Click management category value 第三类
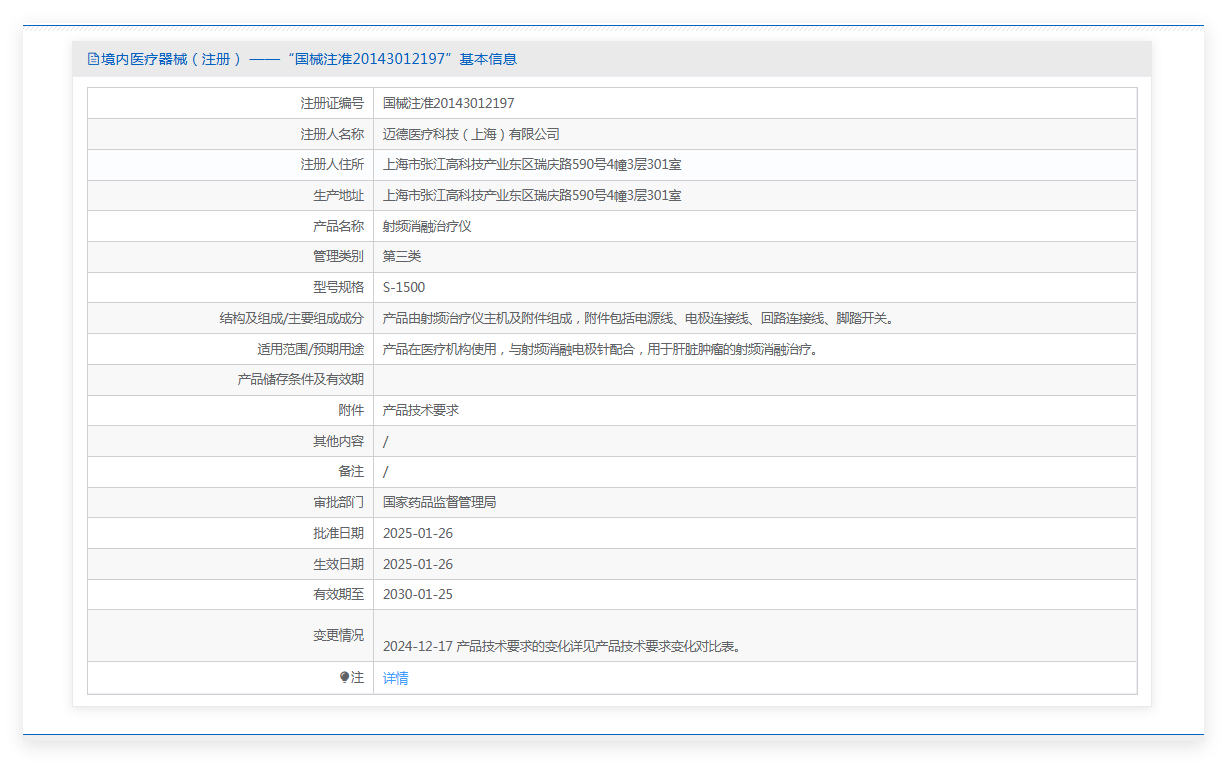This screenshot has width=1227, height=764. click(x=402, y=257)
